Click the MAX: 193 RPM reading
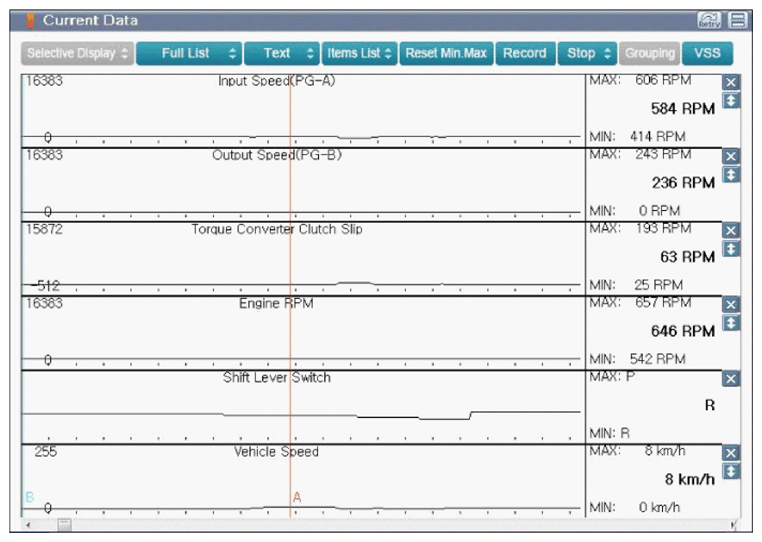The image size is (762, 542). (x=640, y=228)
